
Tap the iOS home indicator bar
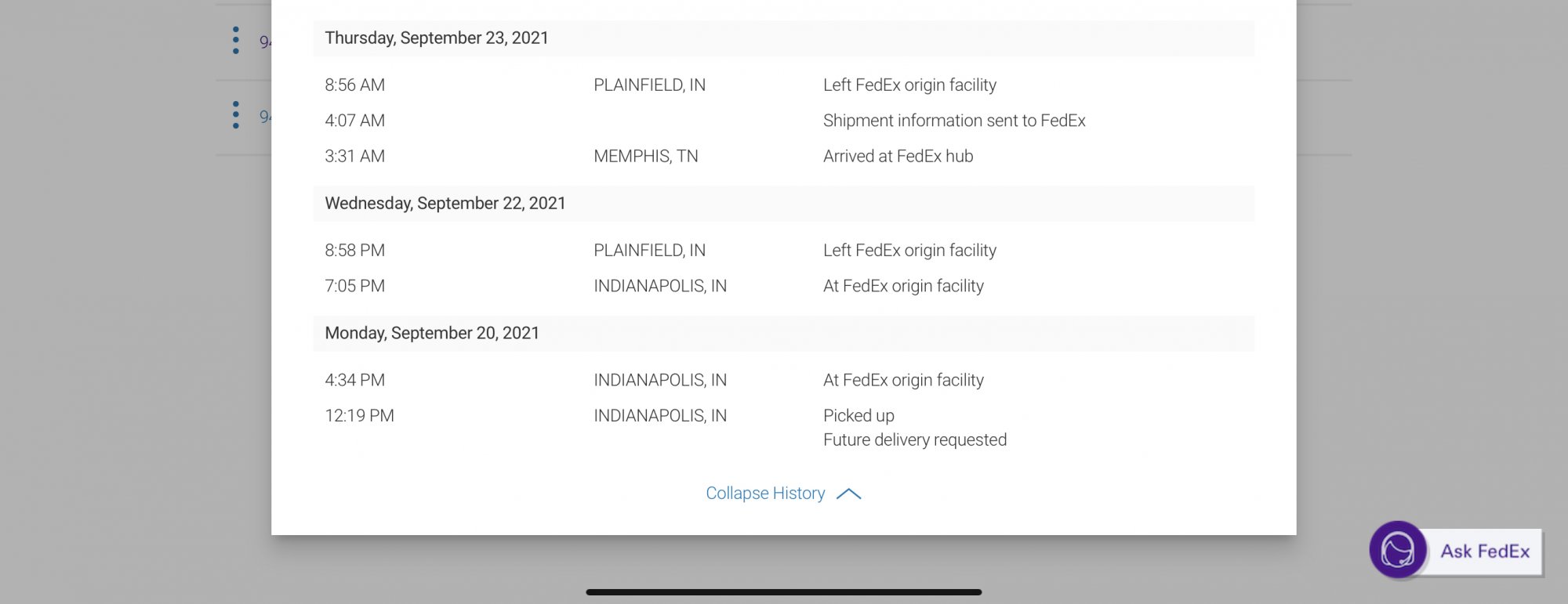coord(783,592)
